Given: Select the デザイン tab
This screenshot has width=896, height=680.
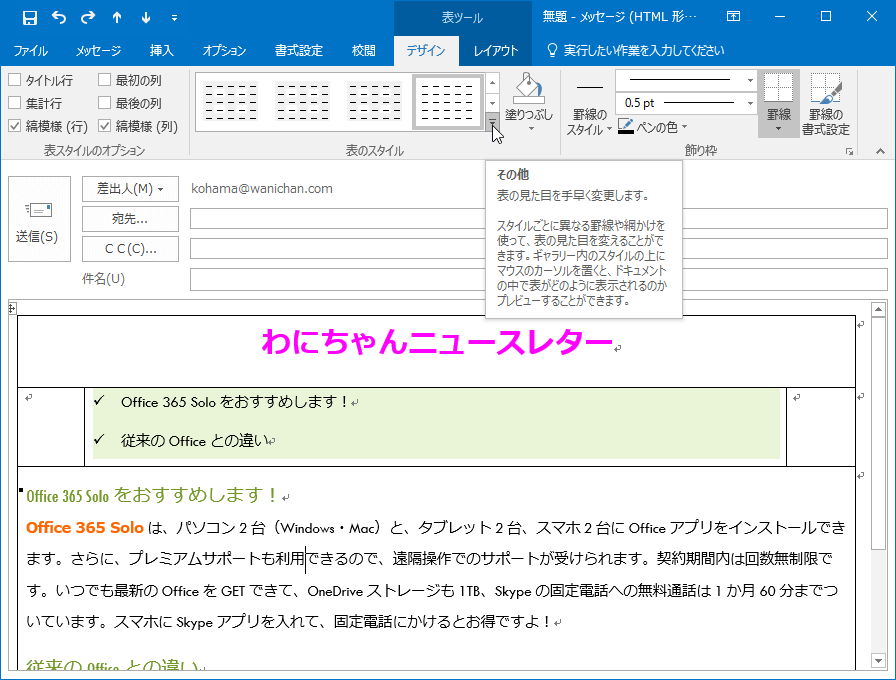Looking at the screenshot, I should pyautogui.click(x=426, y=50).
